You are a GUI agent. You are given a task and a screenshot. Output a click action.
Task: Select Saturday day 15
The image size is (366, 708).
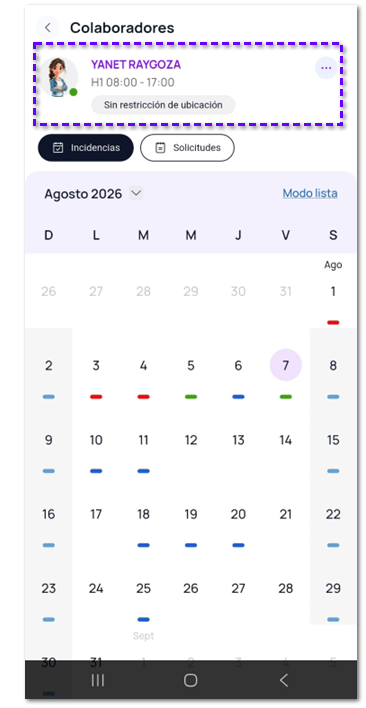(x=333, y=440)
